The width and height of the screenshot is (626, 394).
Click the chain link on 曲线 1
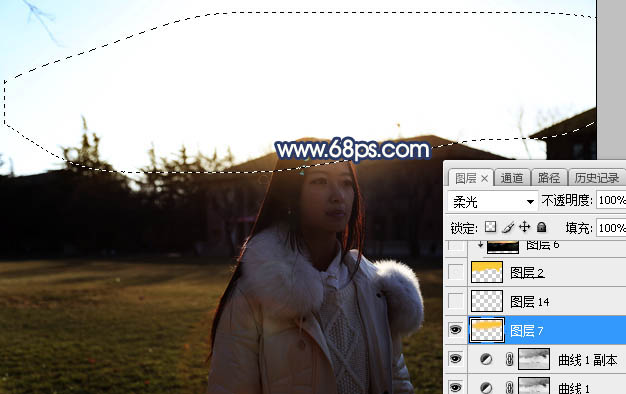[509, 387]
